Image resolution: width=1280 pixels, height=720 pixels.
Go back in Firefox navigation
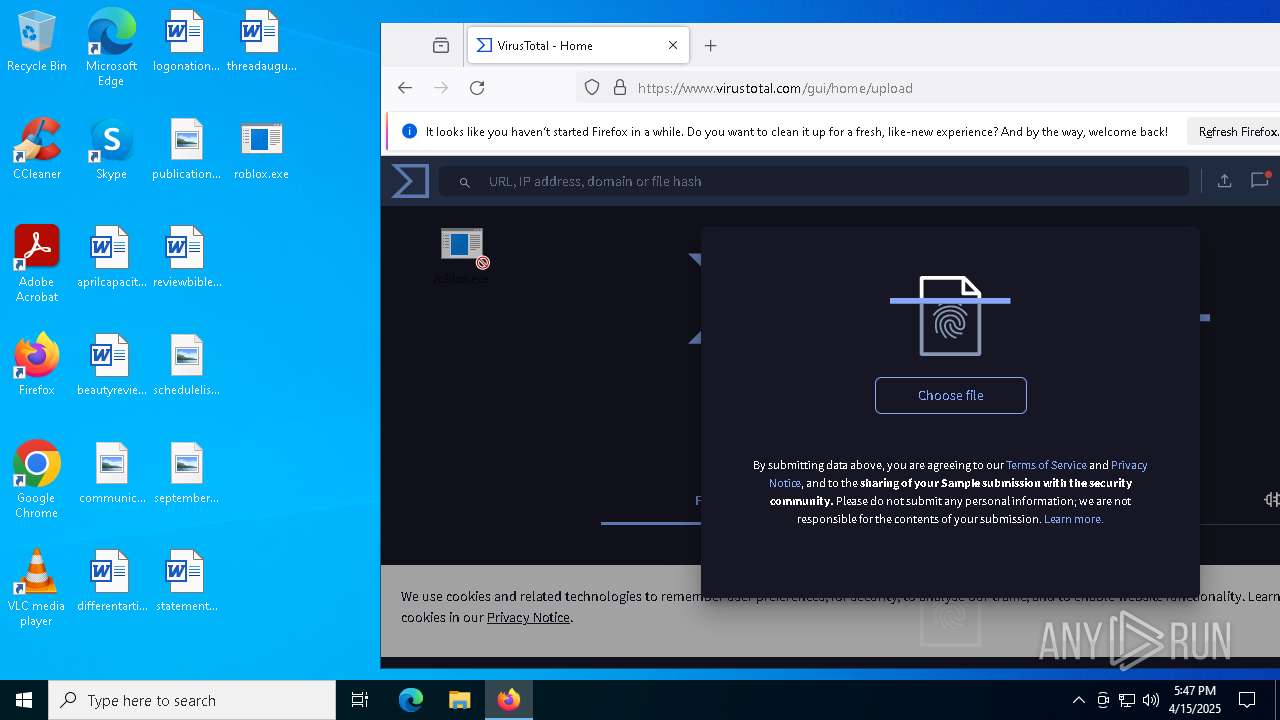pos(405,88)
